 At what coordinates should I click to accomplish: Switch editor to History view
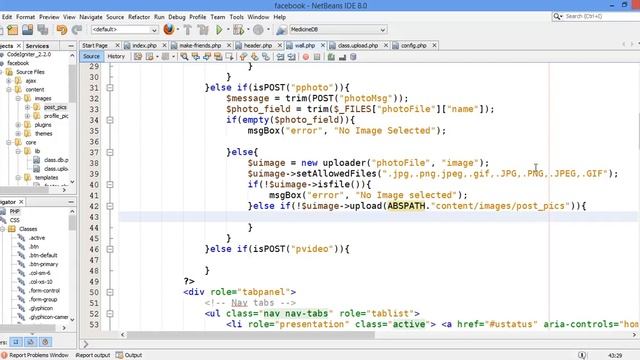click(116, 56)
